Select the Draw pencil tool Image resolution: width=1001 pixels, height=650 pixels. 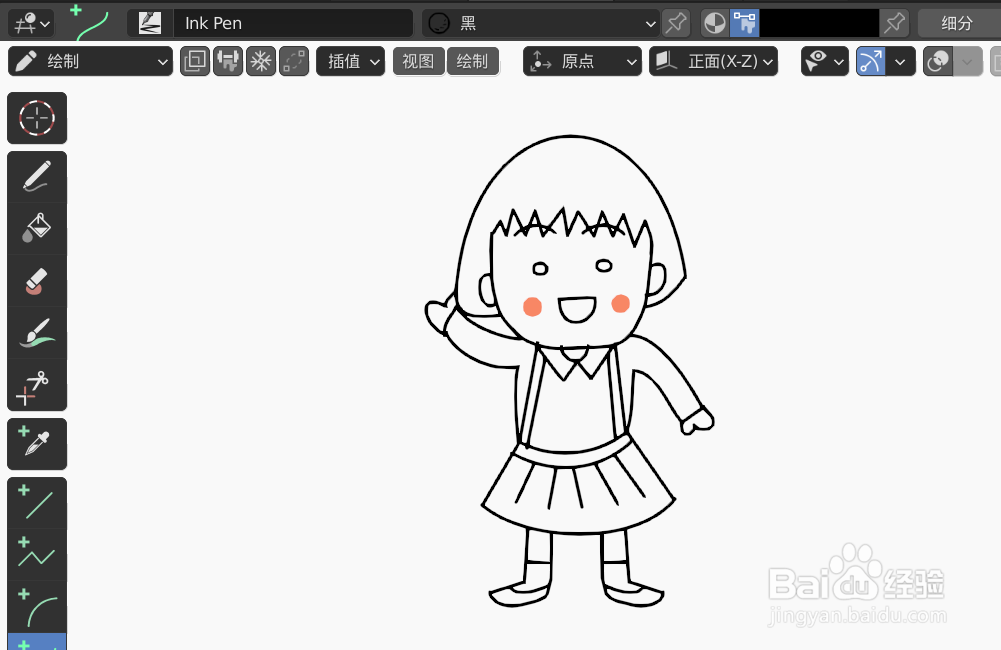pos(37,177)
